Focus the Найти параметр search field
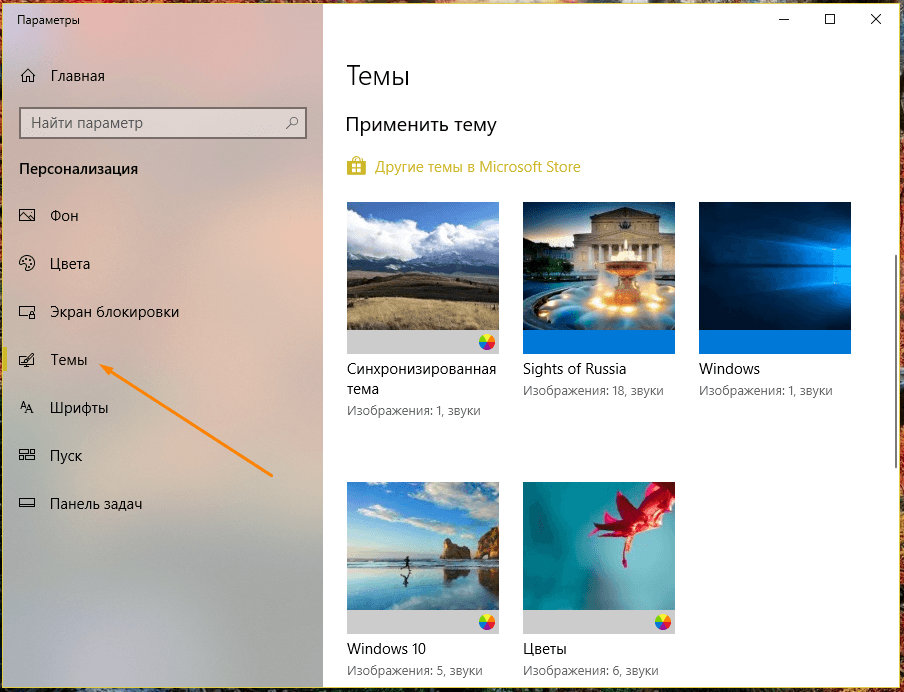The width and height of the screenshot is (904, 692). [163, 122]
